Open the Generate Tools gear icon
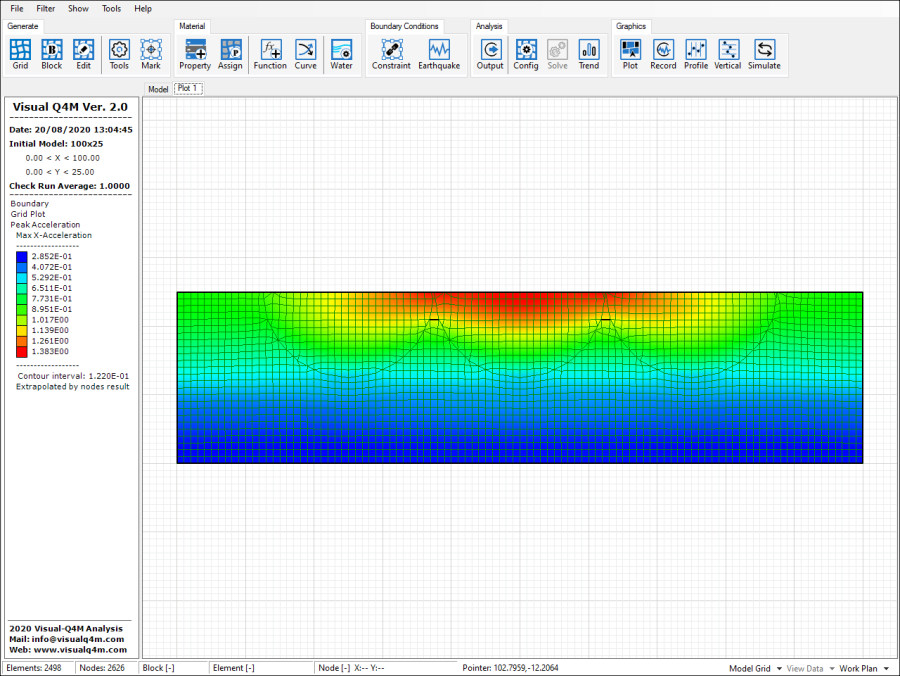This screenshot has height=676, width=900. click(119, 55)
